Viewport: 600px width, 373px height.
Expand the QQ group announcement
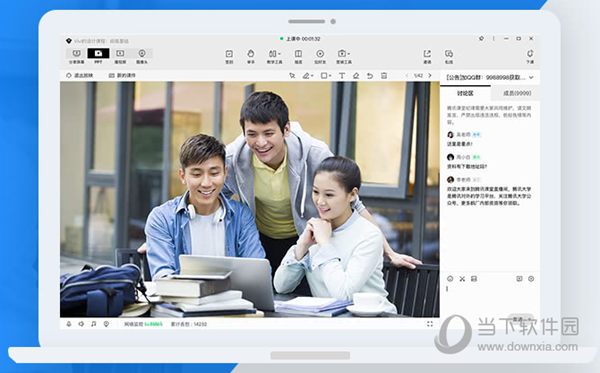point(531,78)
